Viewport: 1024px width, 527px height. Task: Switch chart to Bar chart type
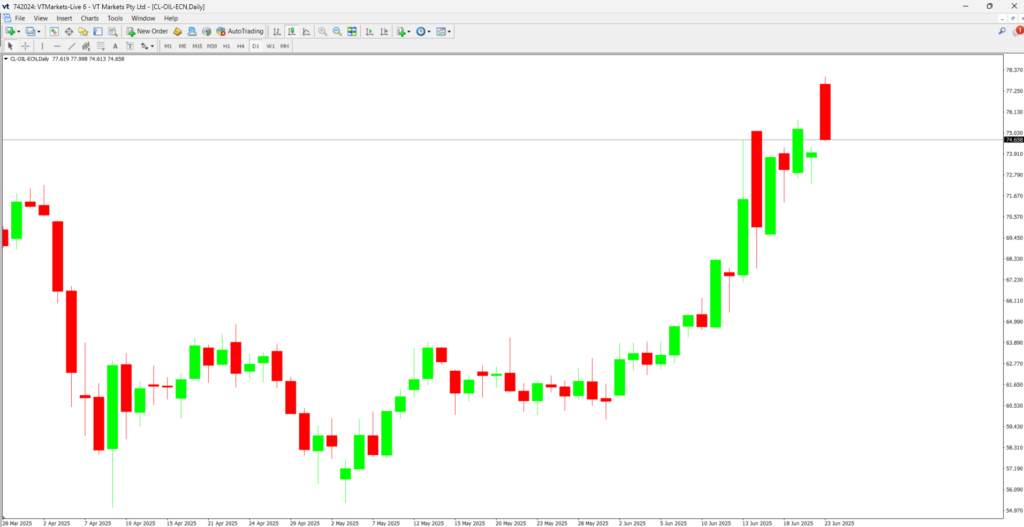click(x=277, y=31)
